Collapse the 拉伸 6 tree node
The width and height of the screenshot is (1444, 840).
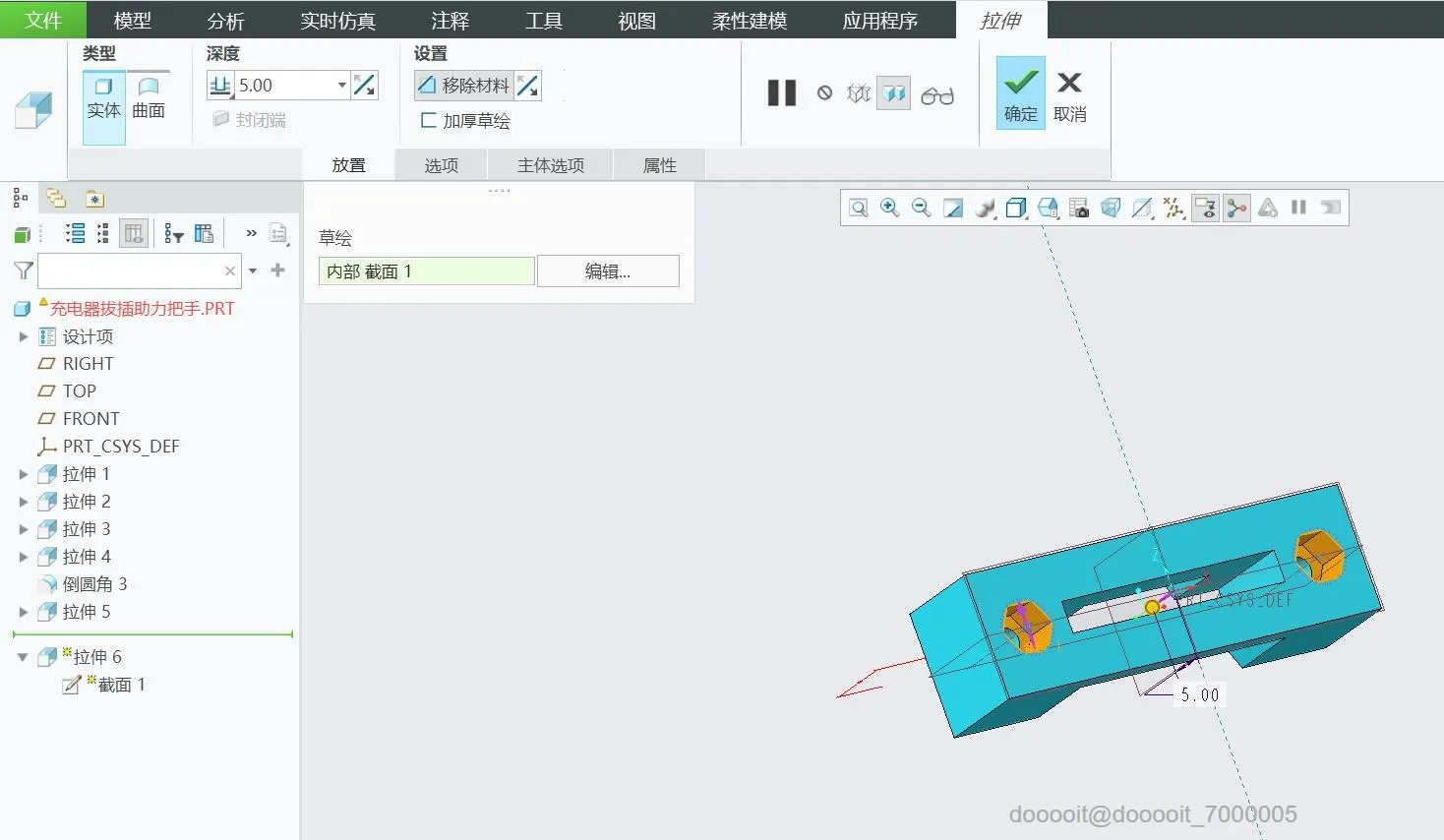click(24, 656)
